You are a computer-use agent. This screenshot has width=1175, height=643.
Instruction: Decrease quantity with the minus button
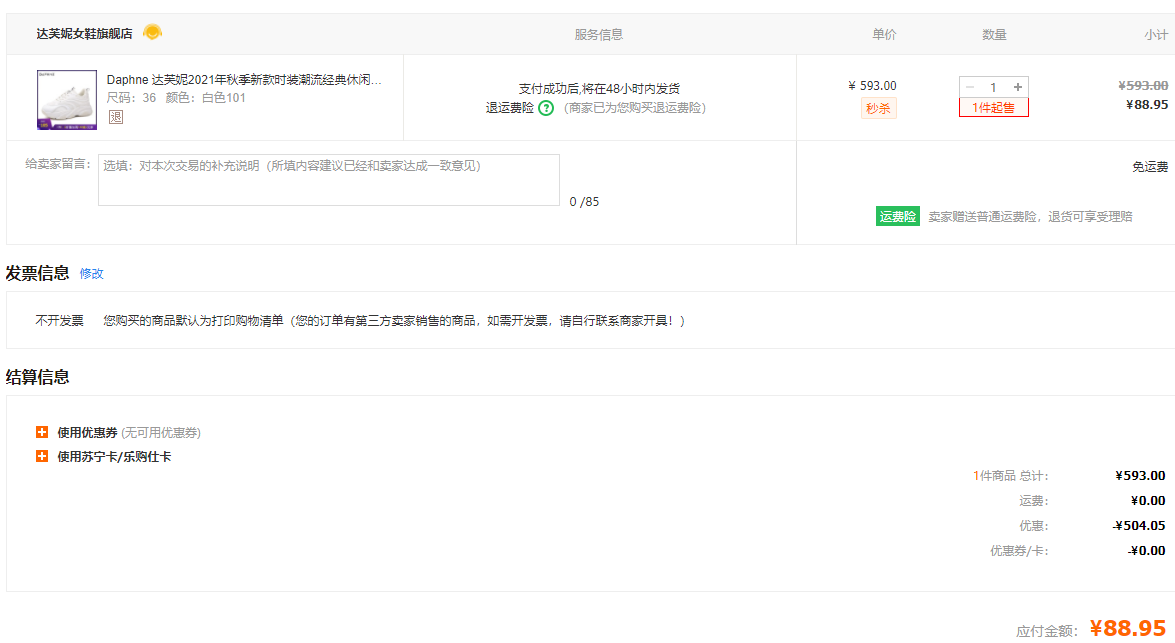click(x=970, y=88)
